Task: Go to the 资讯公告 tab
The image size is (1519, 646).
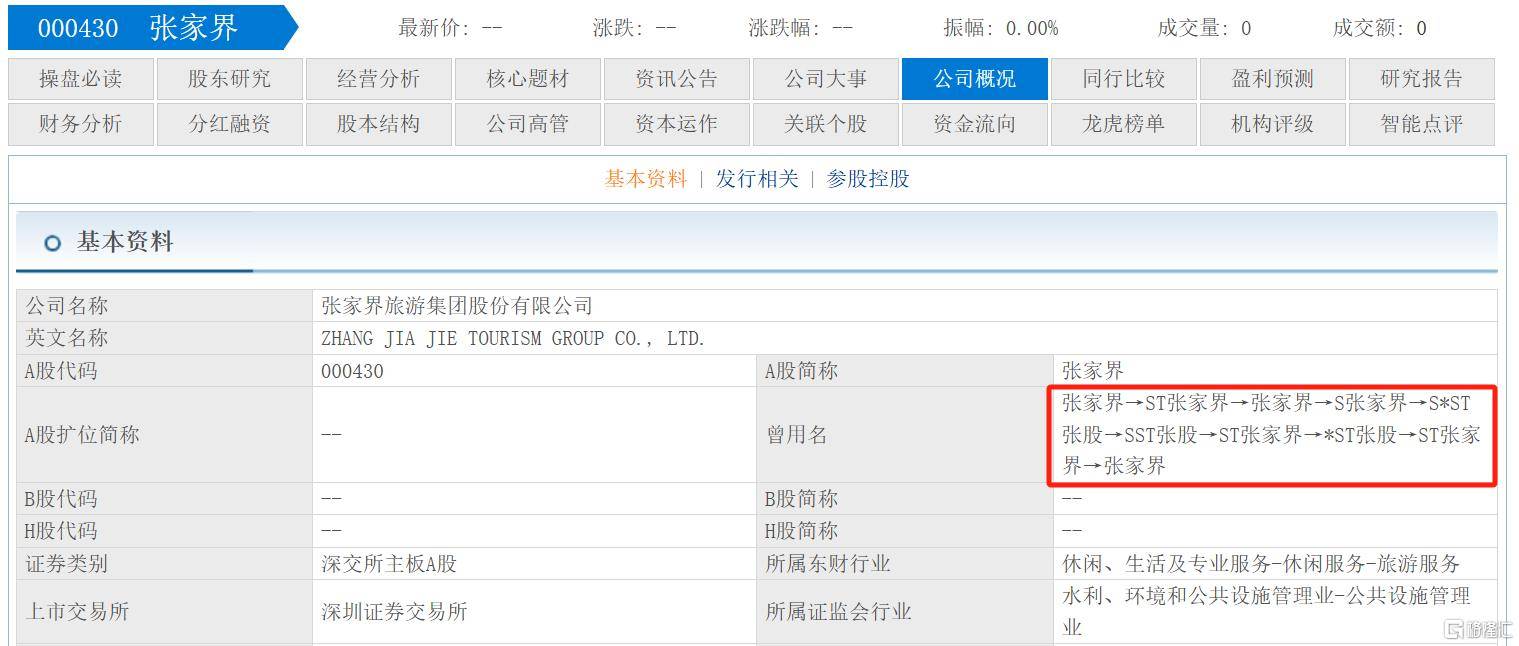Action: point(677,79)
